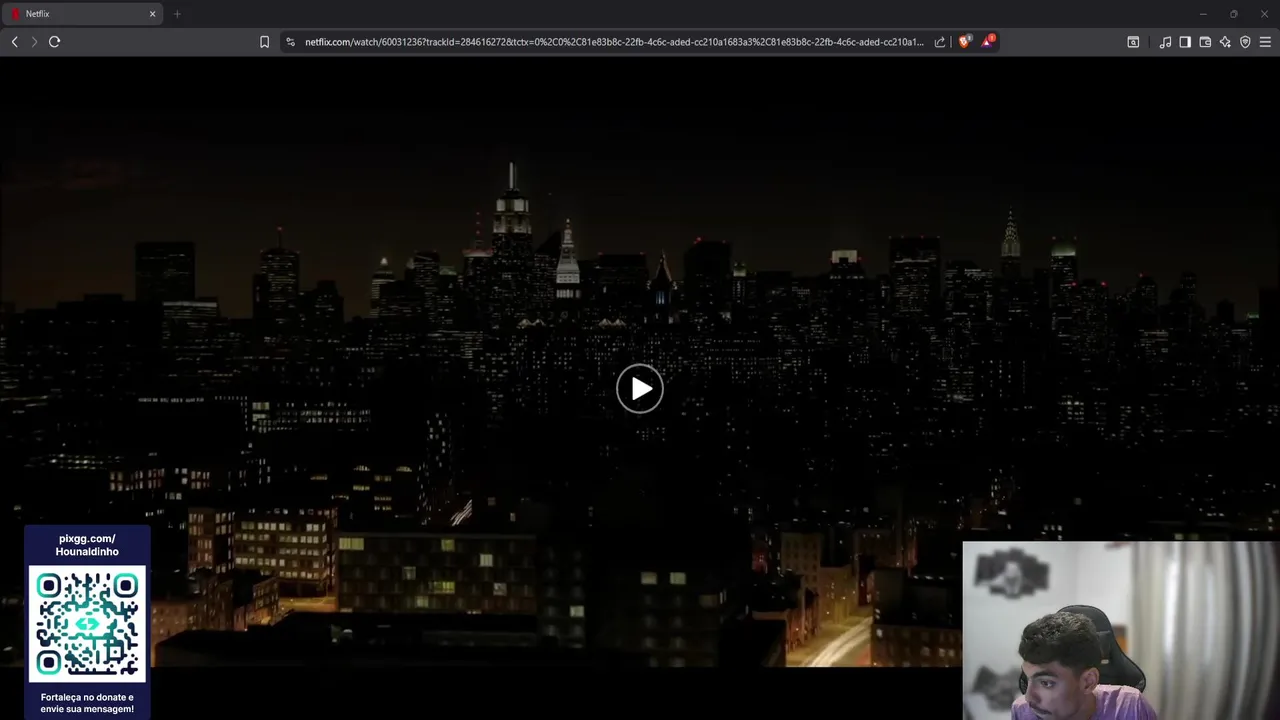Open Leo AI sparkle icon

pyautogui.click(x=1225, y=42)
